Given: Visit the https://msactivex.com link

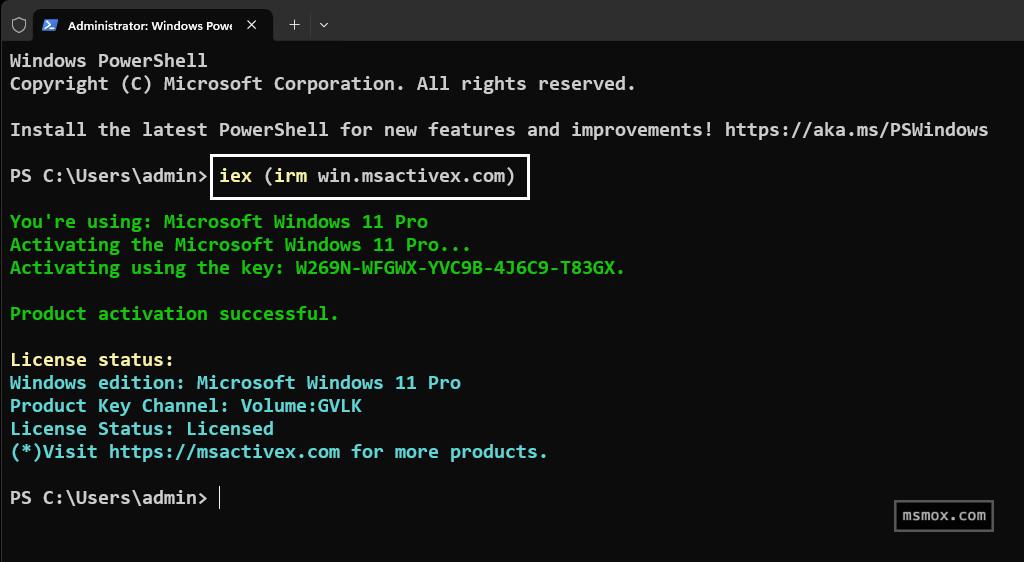Looking at the screenshot, I should [x=225, y=452].
